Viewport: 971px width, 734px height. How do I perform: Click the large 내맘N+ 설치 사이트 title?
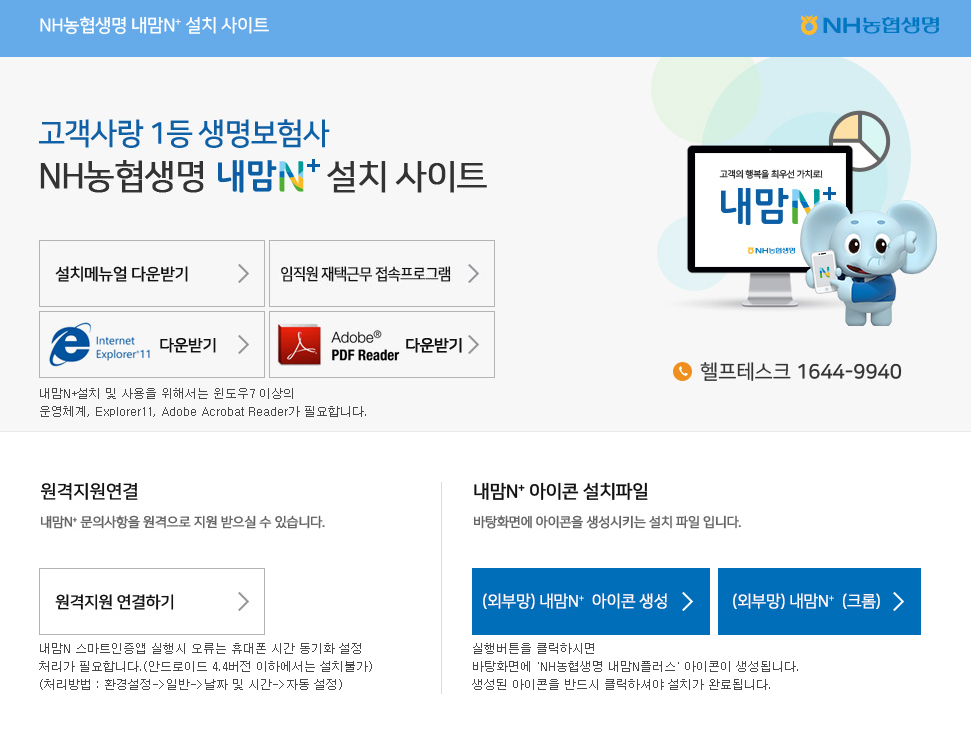coord(263,176)
